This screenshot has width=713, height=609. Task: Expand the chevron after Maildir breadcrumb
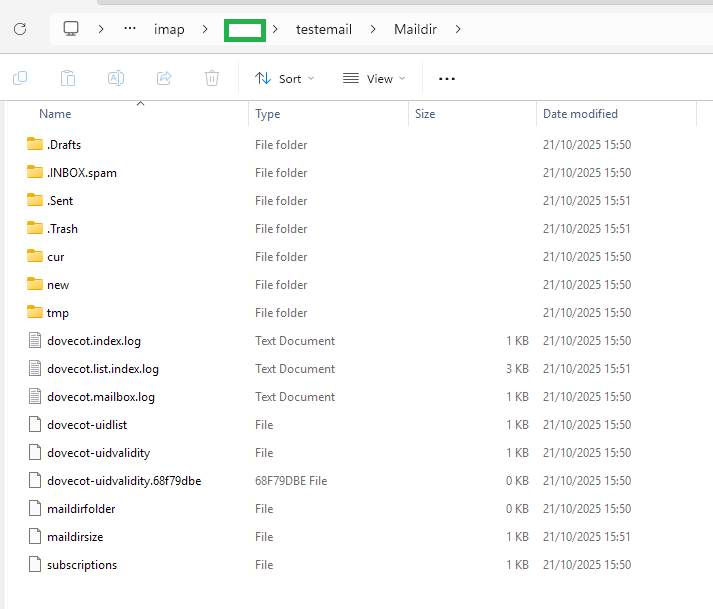tap(458, 29)
